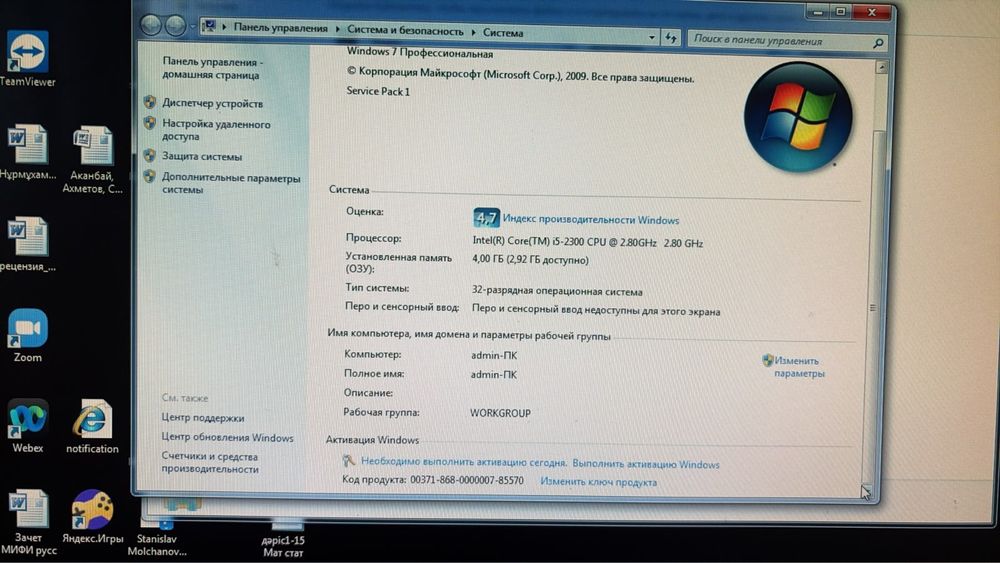
Task: Maximize the System window
Action: [841, 11]
